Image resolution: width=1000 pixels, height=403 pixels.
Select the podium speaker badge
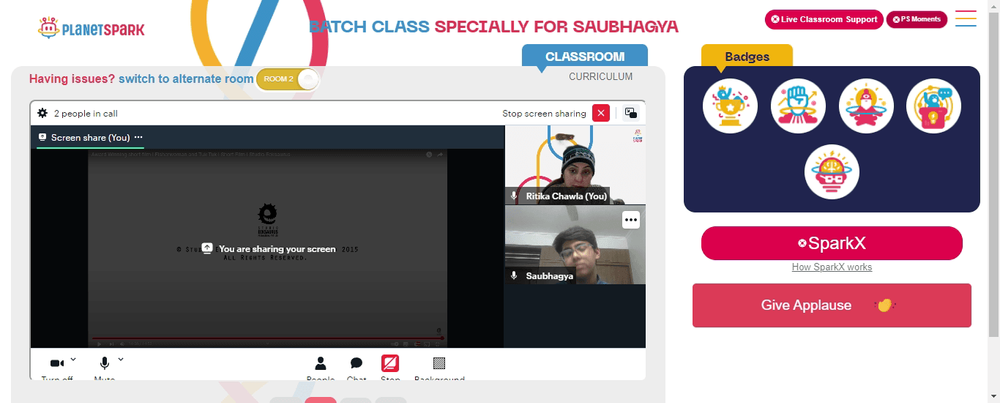[x=934, y=106]
